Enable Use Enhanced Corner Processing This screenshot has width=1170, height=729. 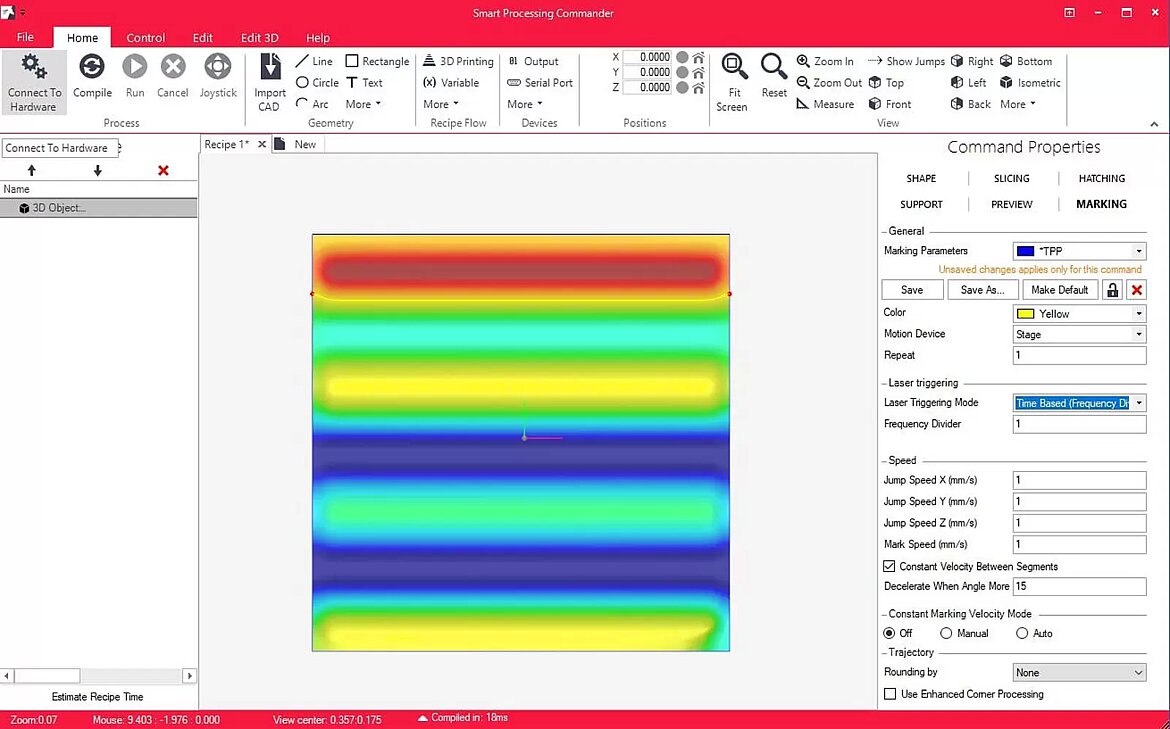point(890,694)
